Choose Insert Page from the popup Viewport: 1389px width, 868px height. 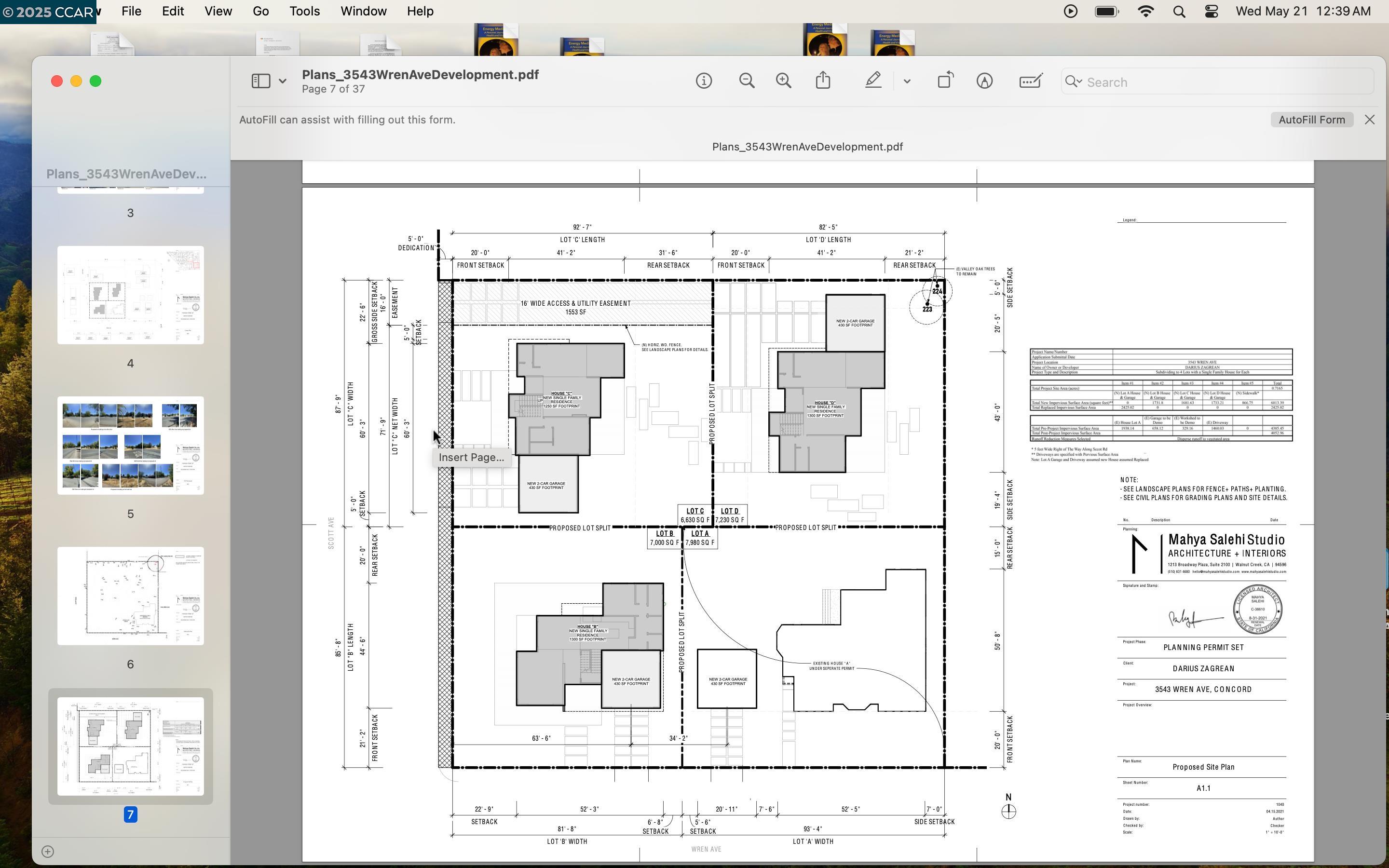[x=471, y=458]
